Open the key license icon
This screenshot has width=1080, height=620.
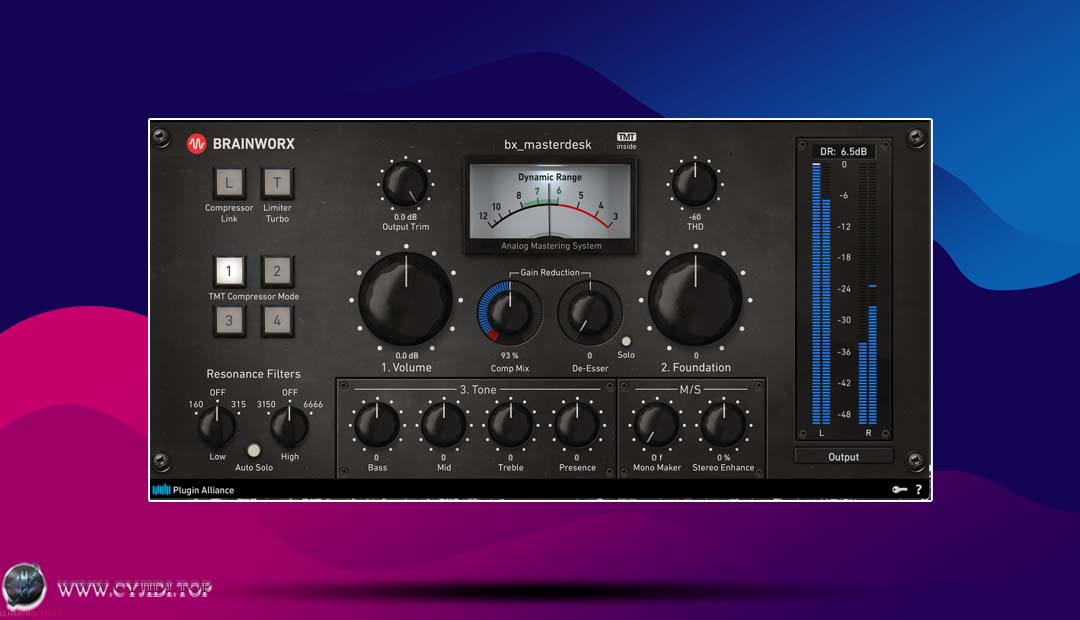[x=900, y=490]
